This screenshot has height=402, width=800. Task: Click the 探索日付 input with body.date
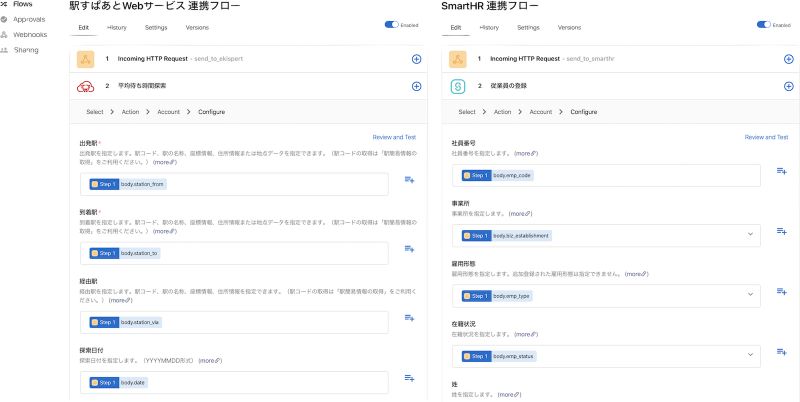pyautogui.click(x=234, y=383)
